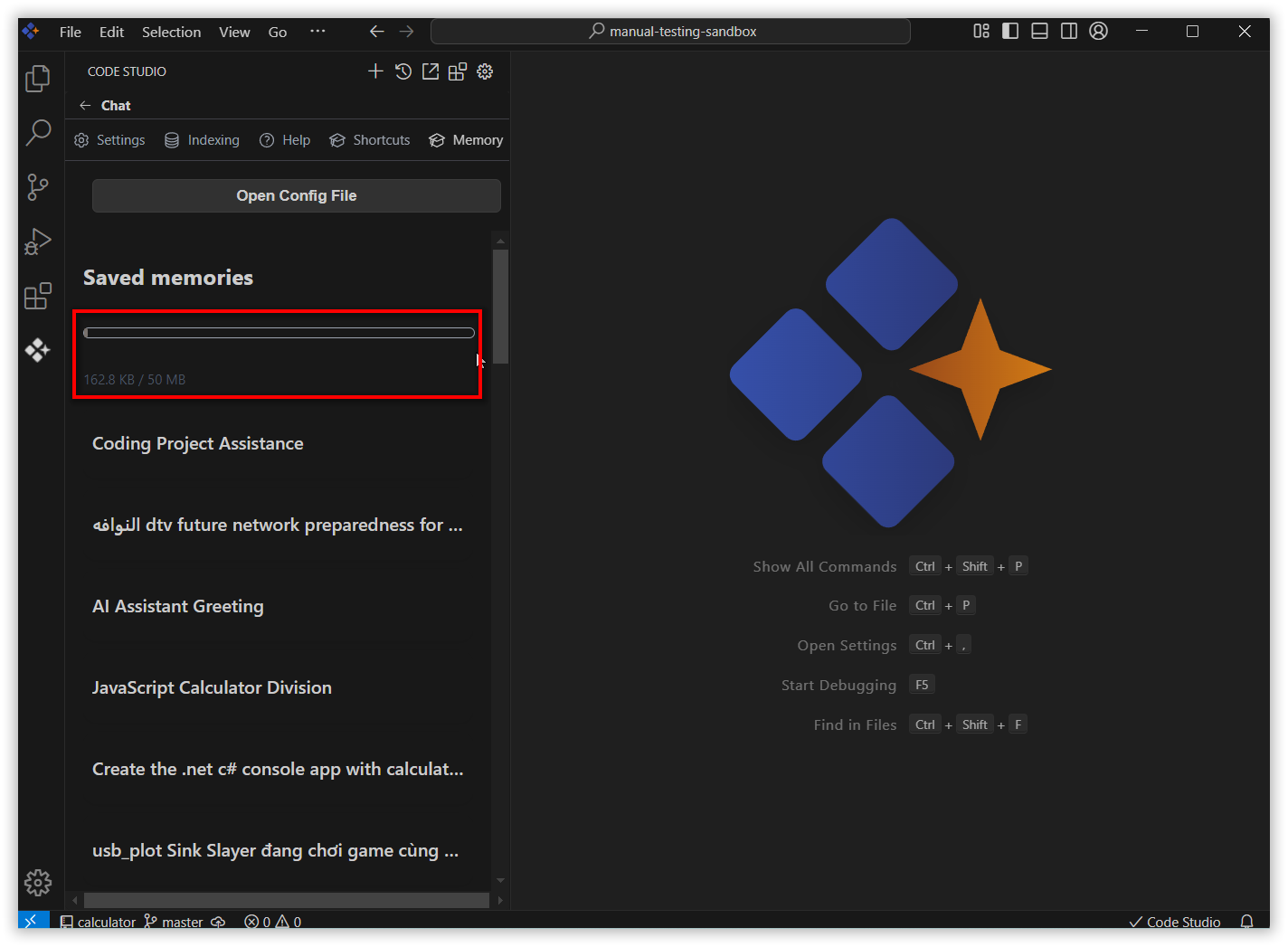The width and height of the screenshot is (1288, 947).
Task: Open Source Control view
Action: click(38, 187)
